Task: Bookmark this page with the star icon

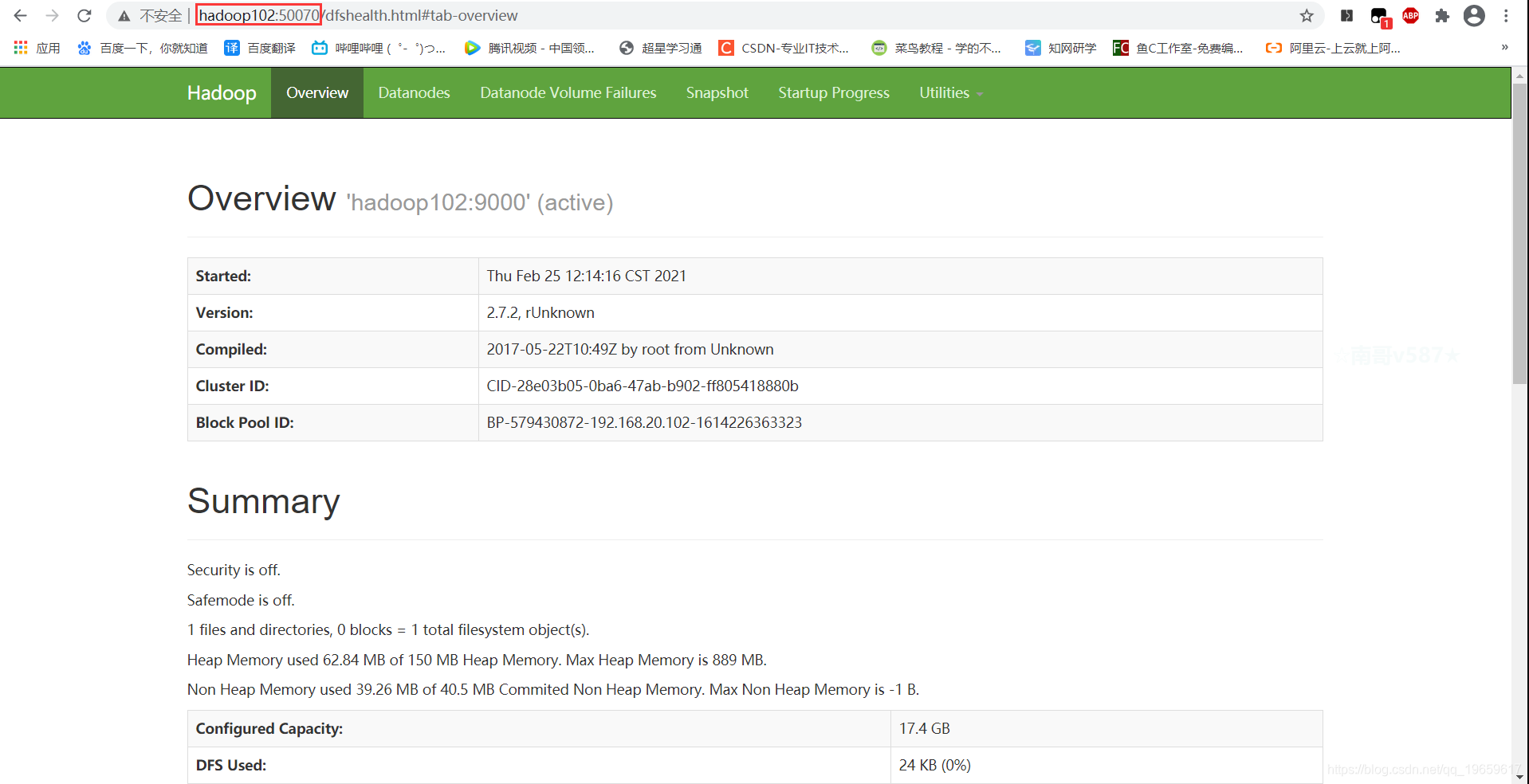Action: (x=1307, y=16)
